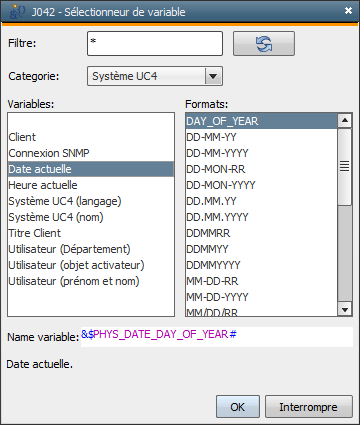Viewport: 360px width, 425px height.
Task: Choose DD-MON-RR format
Action: tap(262, 169)
